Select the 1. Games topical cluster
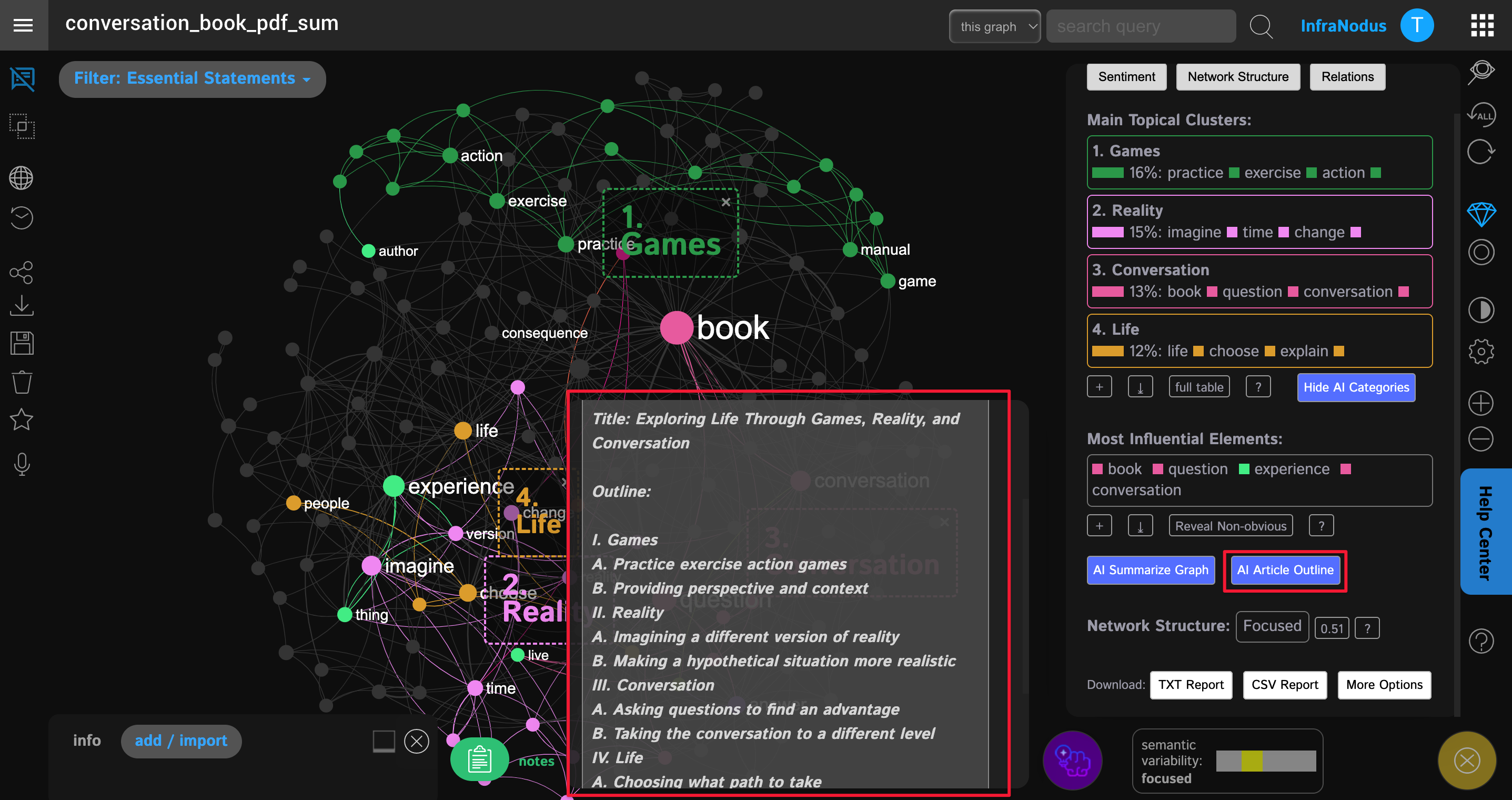 click(1259, 162)
